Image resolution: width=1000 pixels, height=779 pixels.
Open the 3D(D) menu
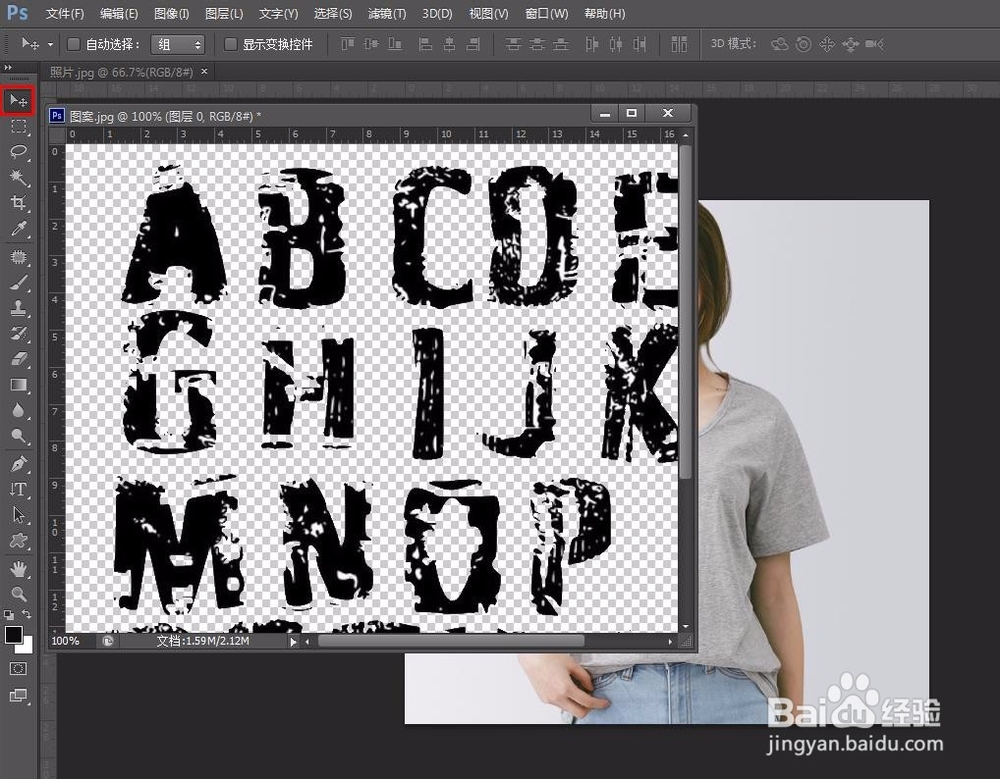[x=437, y=13]
